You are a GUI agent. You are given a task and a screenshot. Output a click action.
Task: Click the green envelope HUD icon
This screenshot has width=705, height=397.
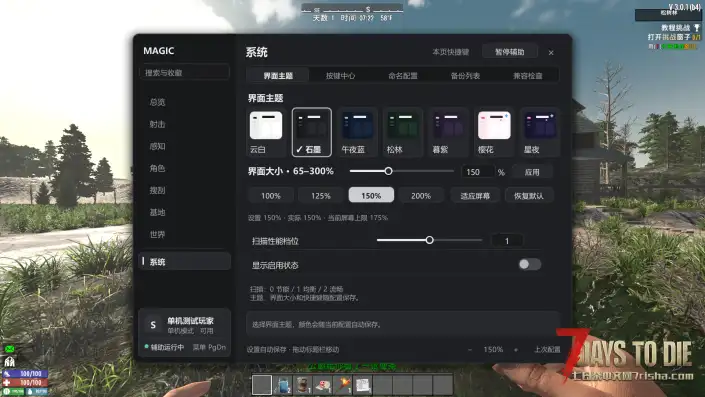click(9, 349)
